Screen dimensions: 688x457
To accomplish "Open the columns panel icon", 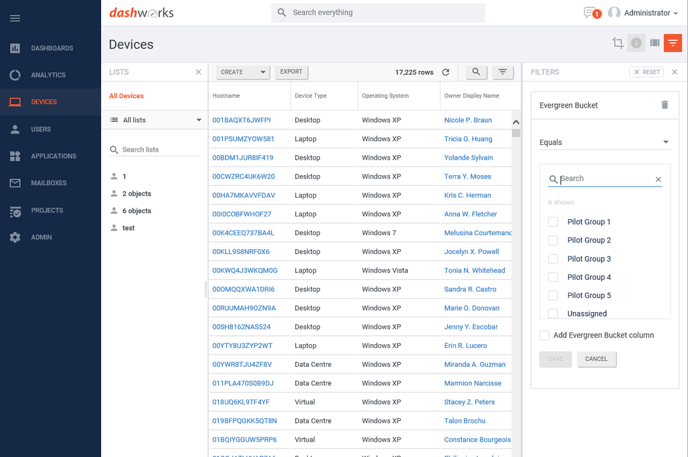I will 655,43.
